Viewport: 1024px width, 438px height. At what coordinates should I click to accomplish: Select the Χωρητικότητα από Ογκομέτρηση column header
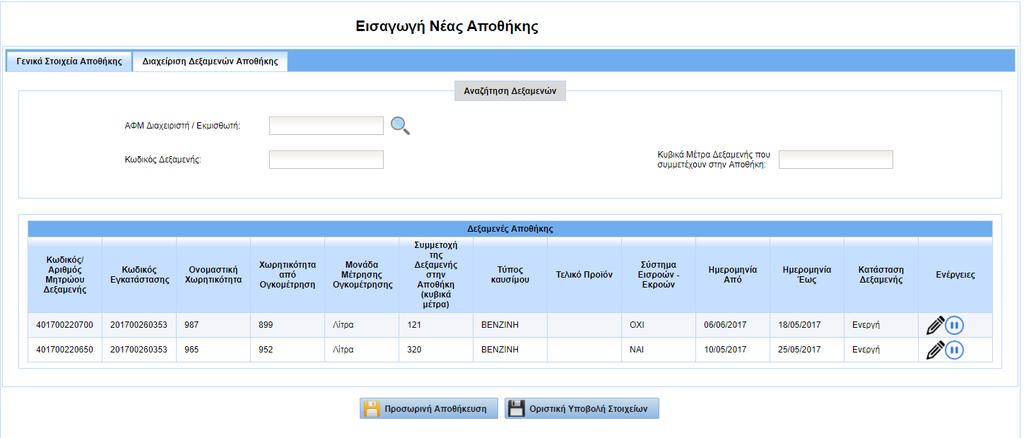(288, 275)
